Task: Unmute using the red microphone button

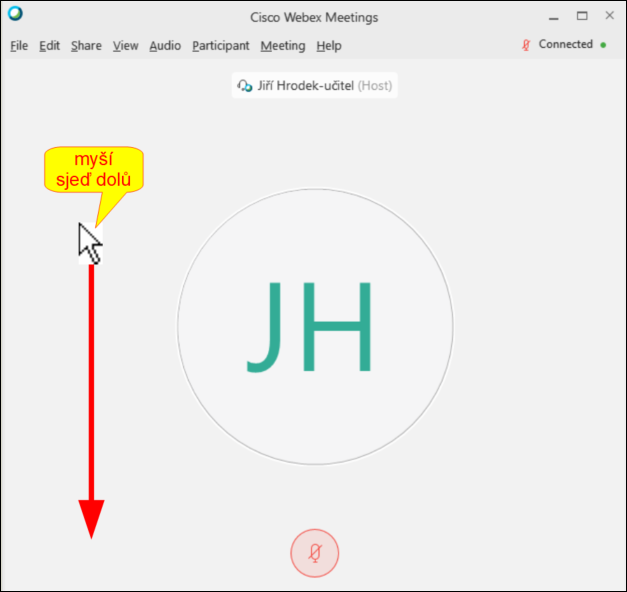Action: point(315,553)
